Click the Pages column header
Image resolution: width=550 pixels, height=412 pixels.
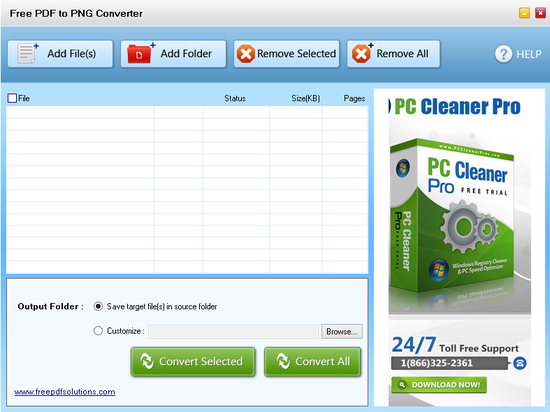click(x=354, y=99)
